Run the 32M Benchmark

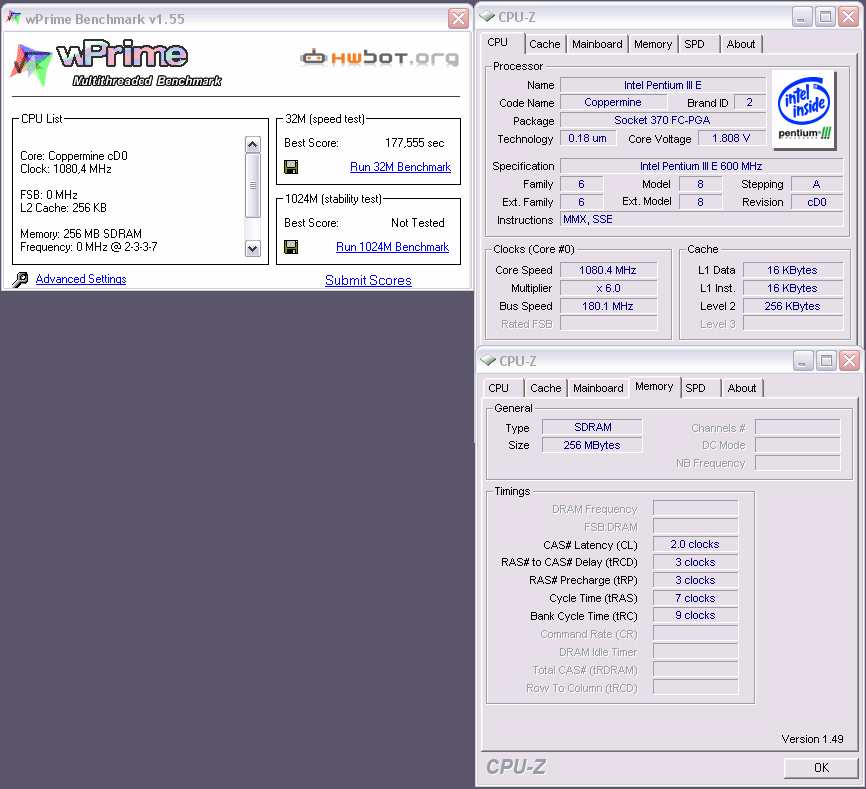[x=400, y=167]
